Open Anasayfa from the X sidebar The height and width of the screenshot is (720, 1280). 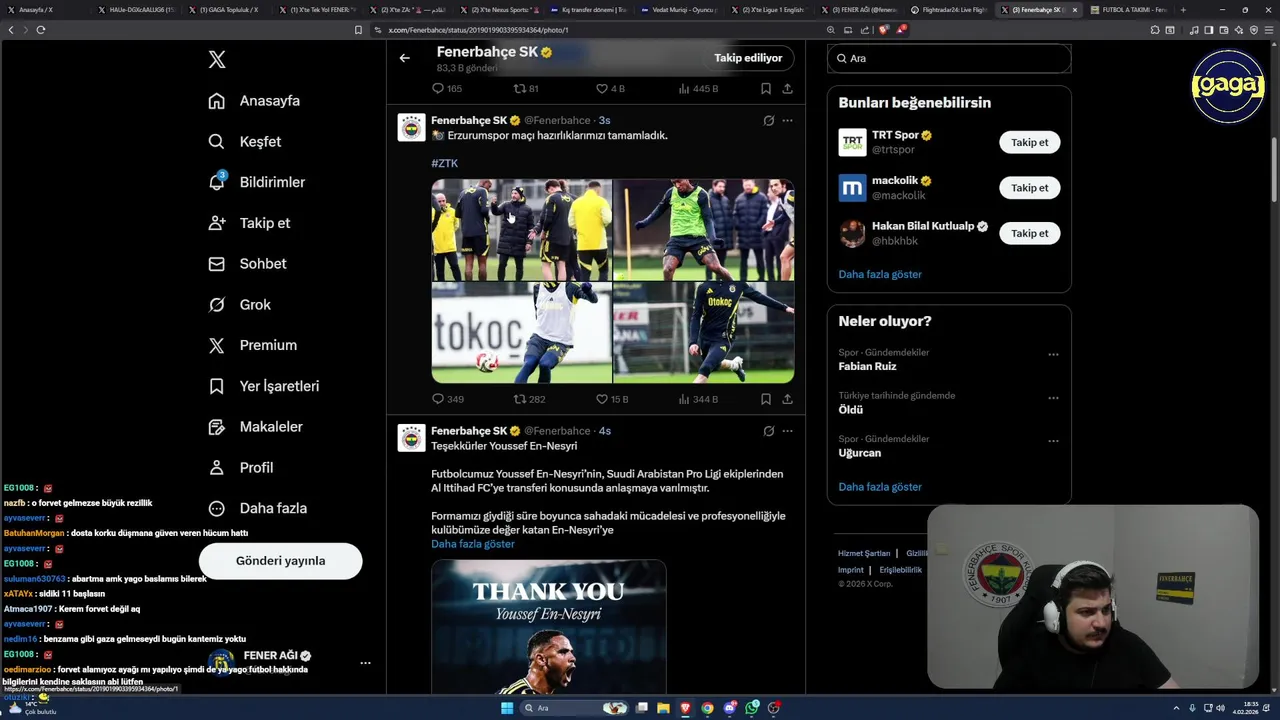pyautogui.click(x=254, y=101)
